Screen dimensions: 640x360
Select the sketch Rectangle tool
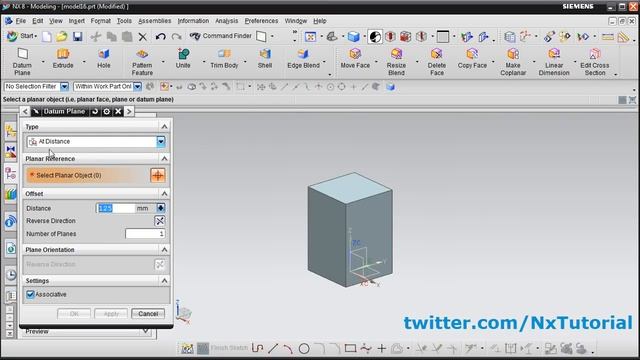[350, 349]
